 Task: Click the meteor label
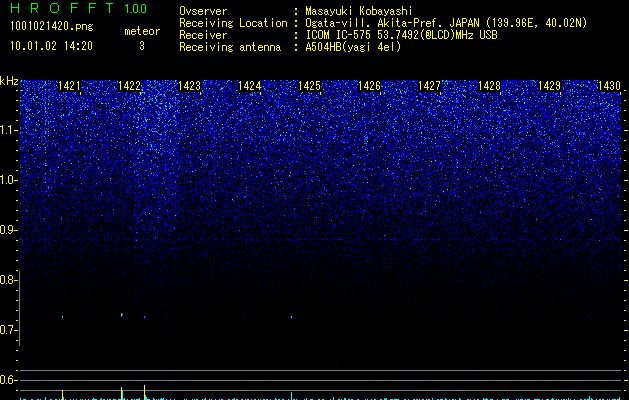coord(142,31)
